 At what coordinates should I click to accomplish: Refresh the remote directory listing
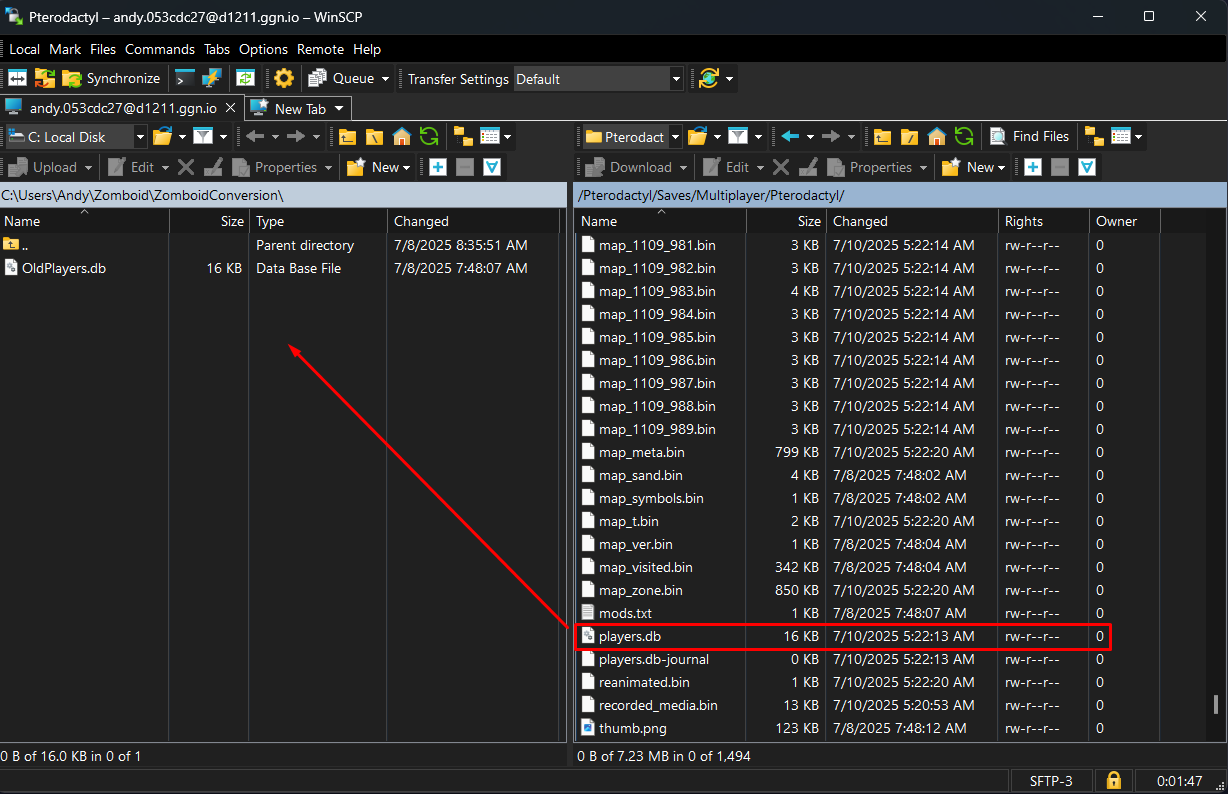[x=963, y=136]
